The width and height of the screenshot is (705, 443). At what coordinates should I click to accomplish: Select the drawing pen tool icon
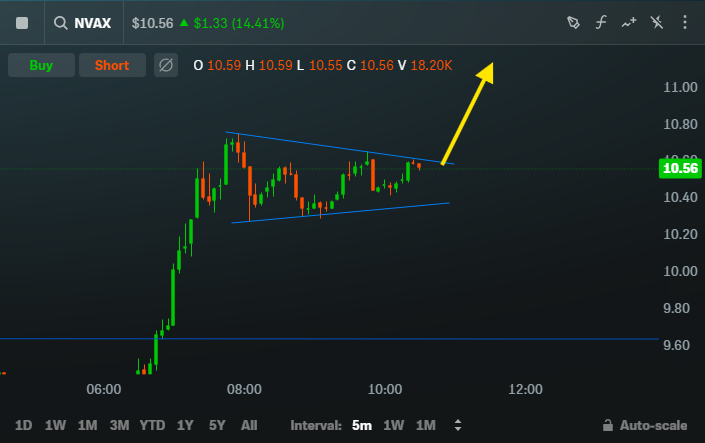tap(573, 22)
